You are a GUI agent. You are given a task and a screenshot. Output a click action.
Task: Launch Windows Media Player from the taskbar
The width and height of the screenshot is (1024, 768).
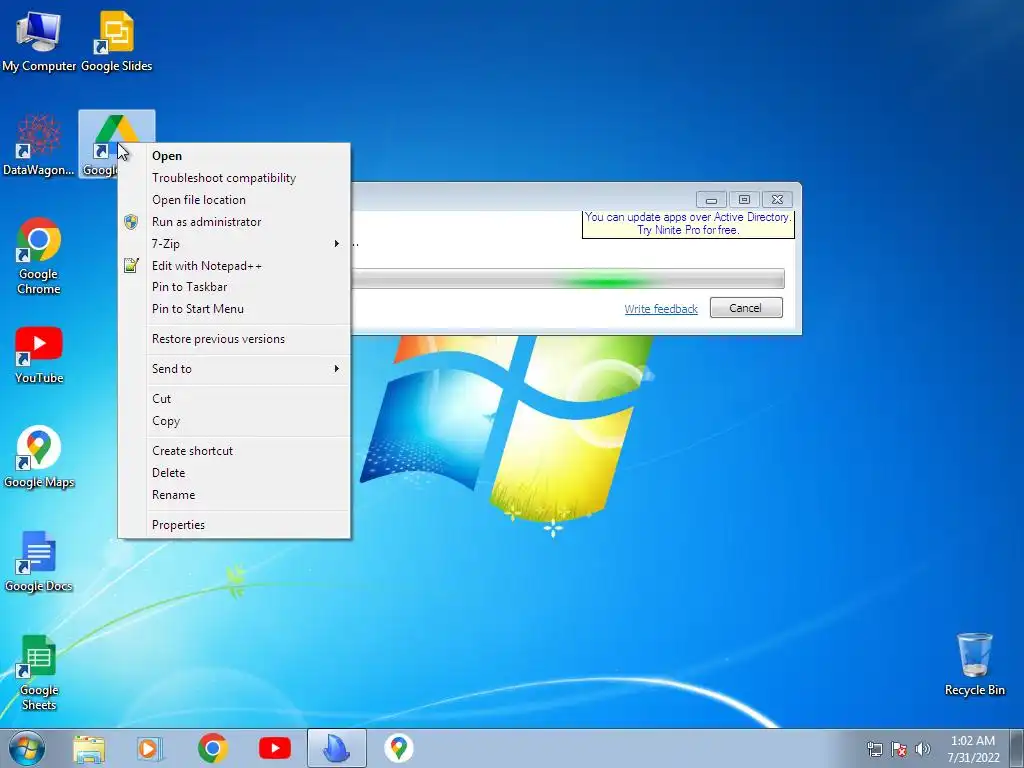(150, 748)
